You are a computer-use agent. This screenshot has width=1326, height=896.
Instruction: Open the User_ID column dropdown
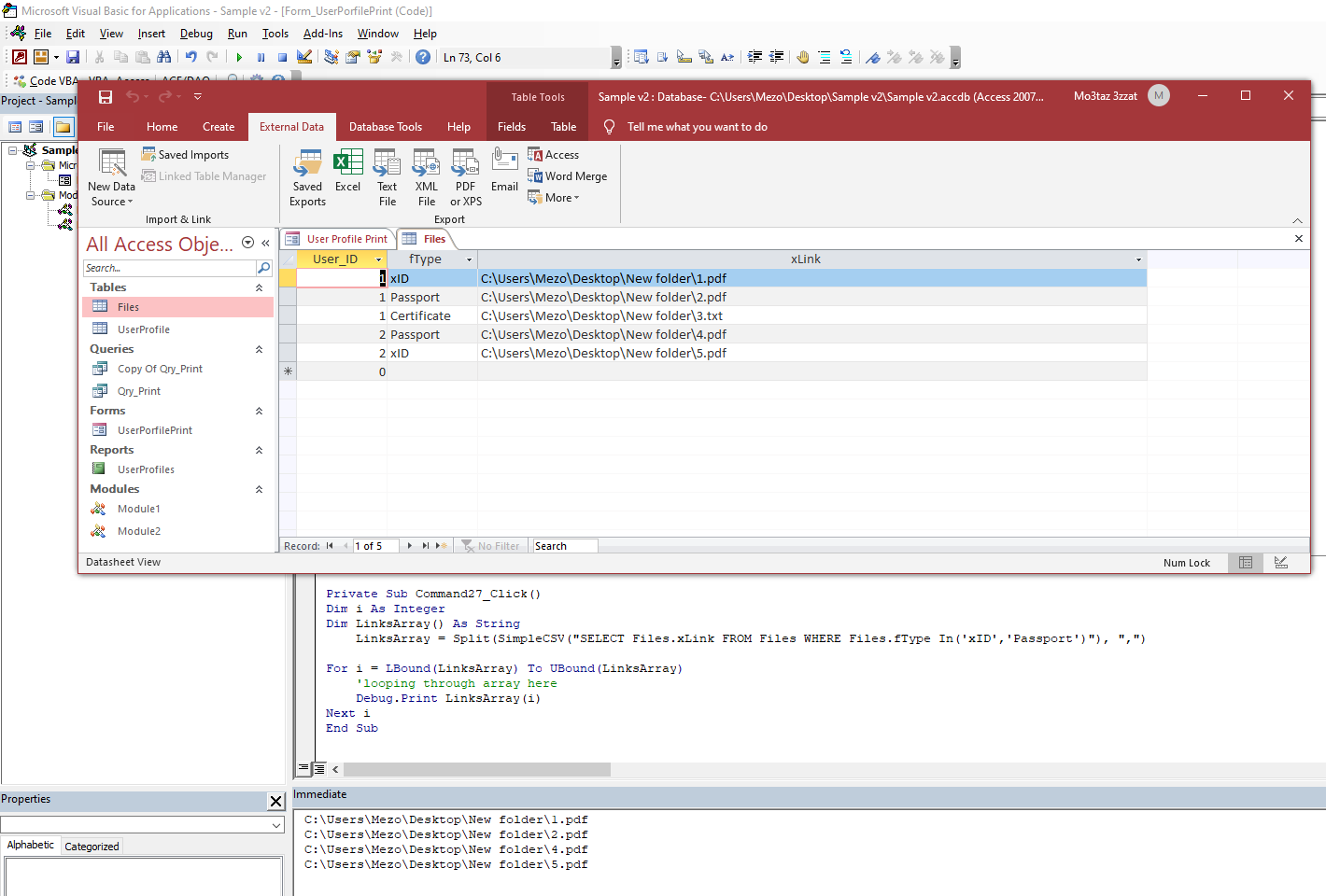tap(378, 259)
